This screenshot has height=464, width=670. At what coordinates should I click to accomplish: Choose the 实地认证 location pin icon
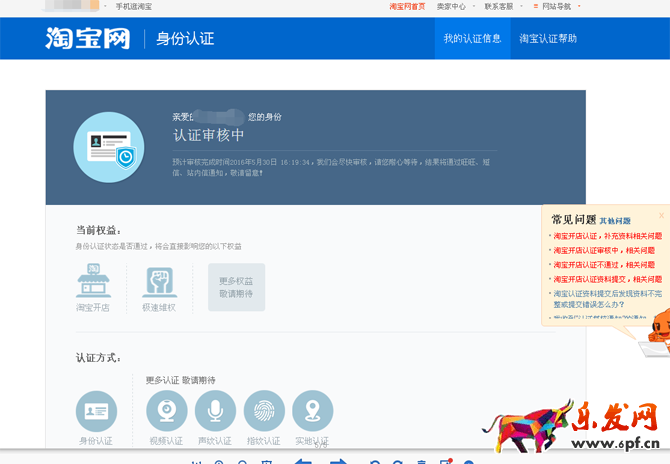(x=313, y=411)
